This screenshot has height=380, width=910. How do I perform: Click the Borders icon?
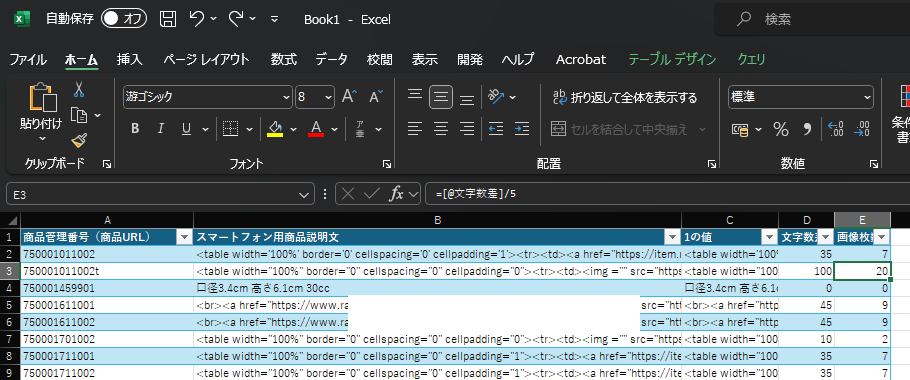(231, 129)
